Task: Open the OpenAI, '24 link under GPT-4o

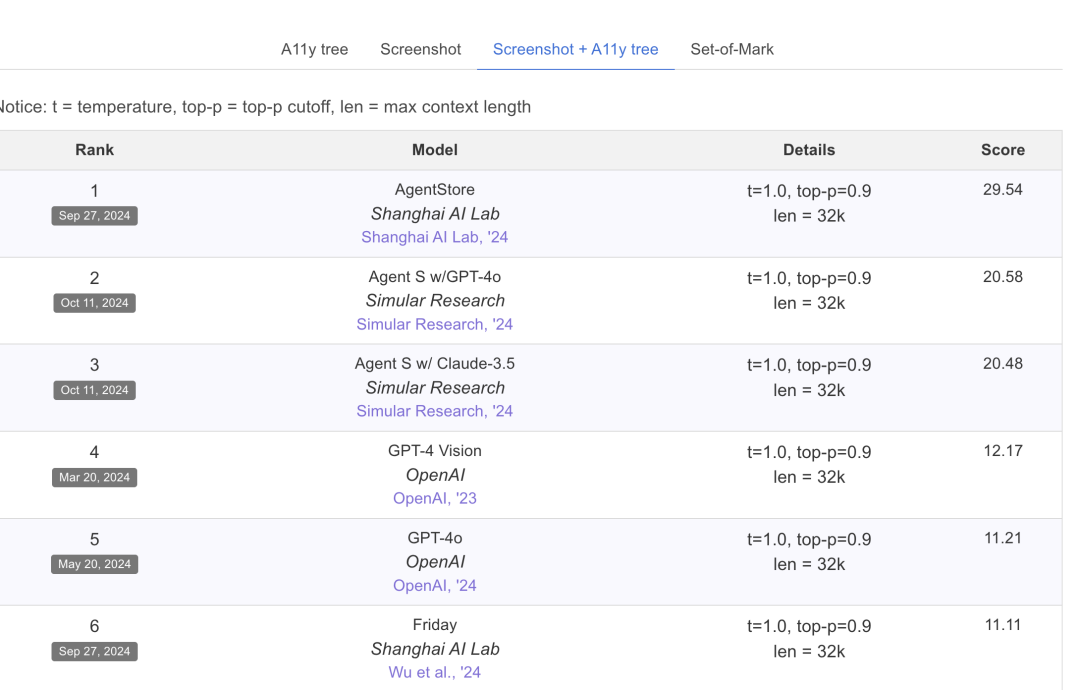Action: tap(434, 585)
